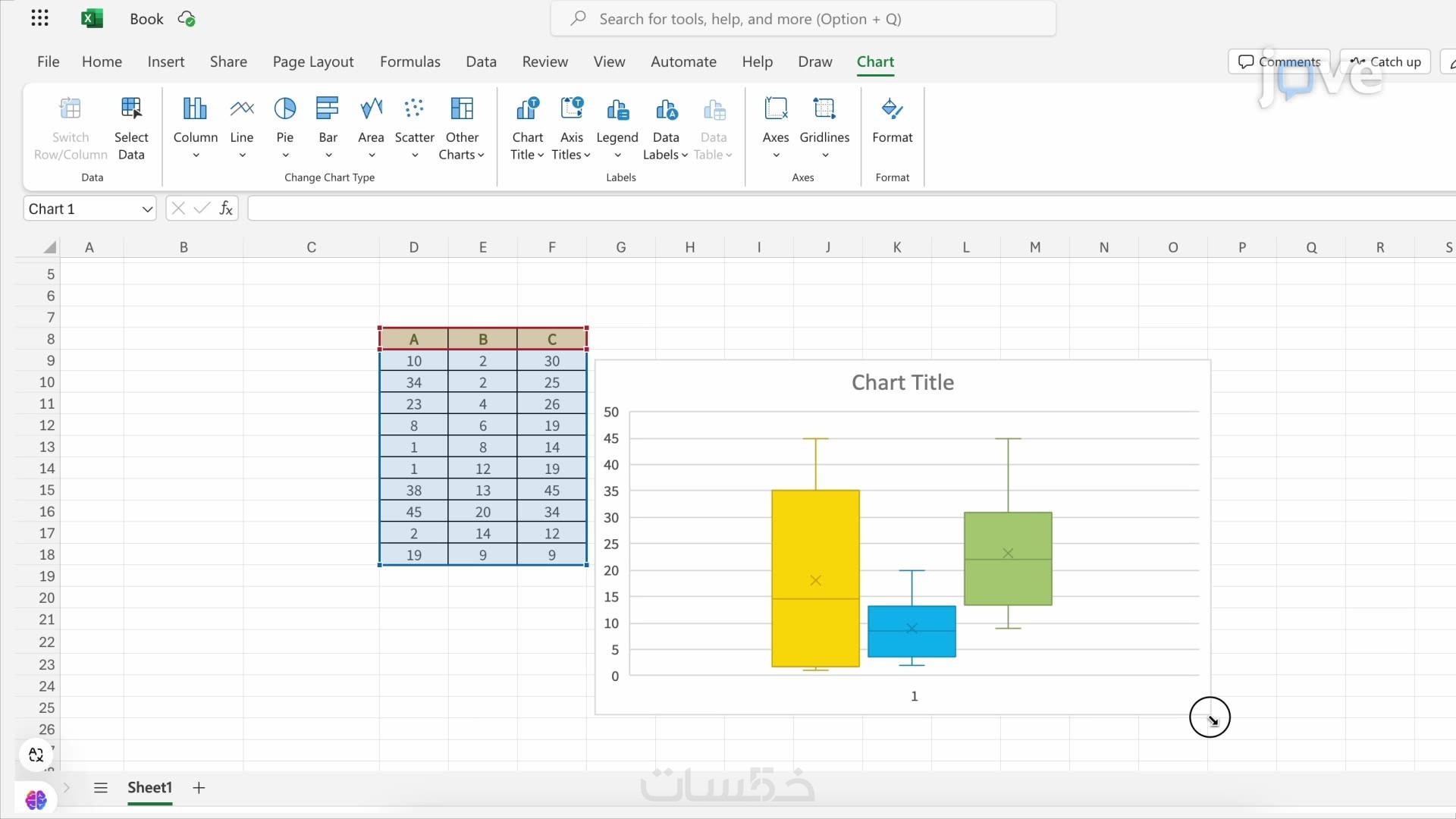
Task: Open the Select Data dialog
Action: (131, 127)
